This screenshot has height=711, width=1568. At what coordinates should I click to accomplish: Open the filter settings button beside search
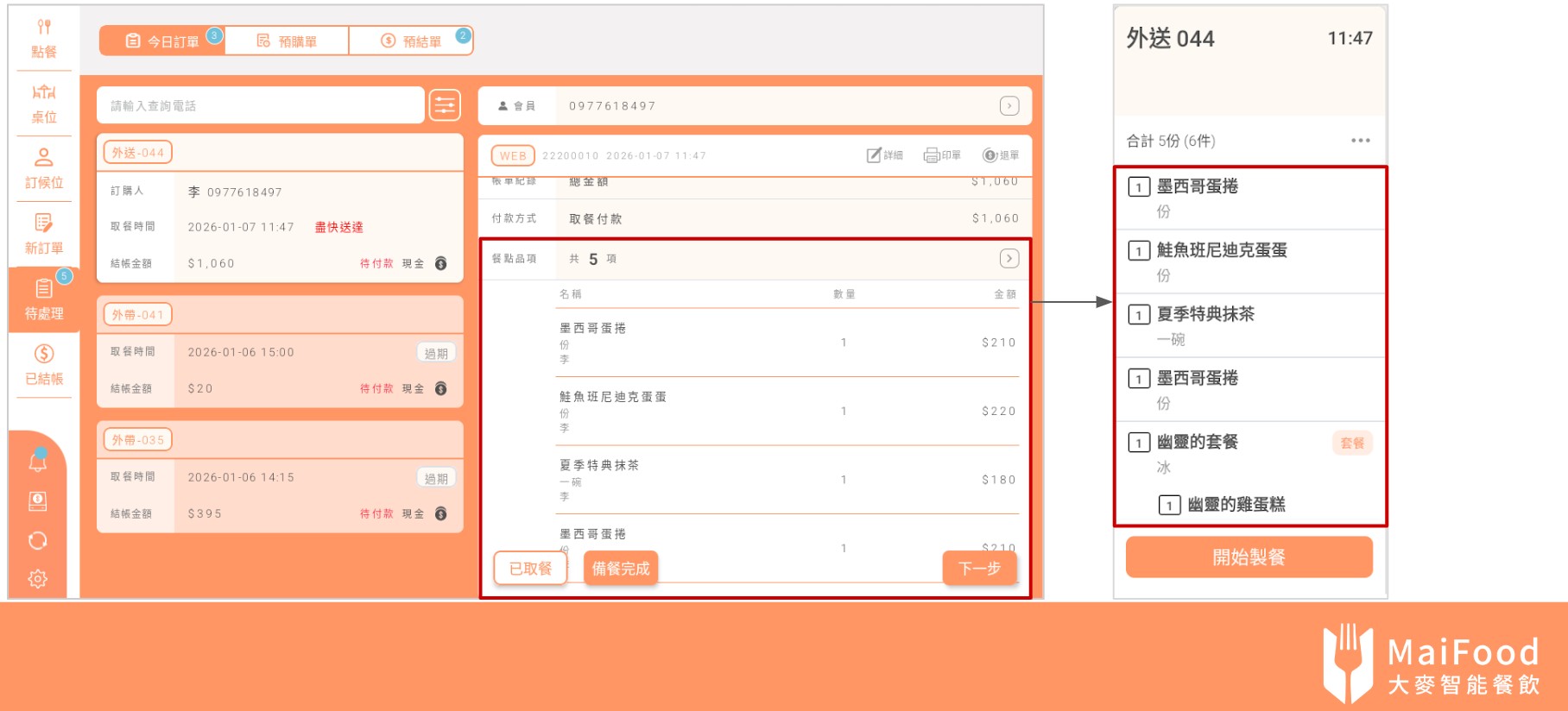[x=445, y=105]
